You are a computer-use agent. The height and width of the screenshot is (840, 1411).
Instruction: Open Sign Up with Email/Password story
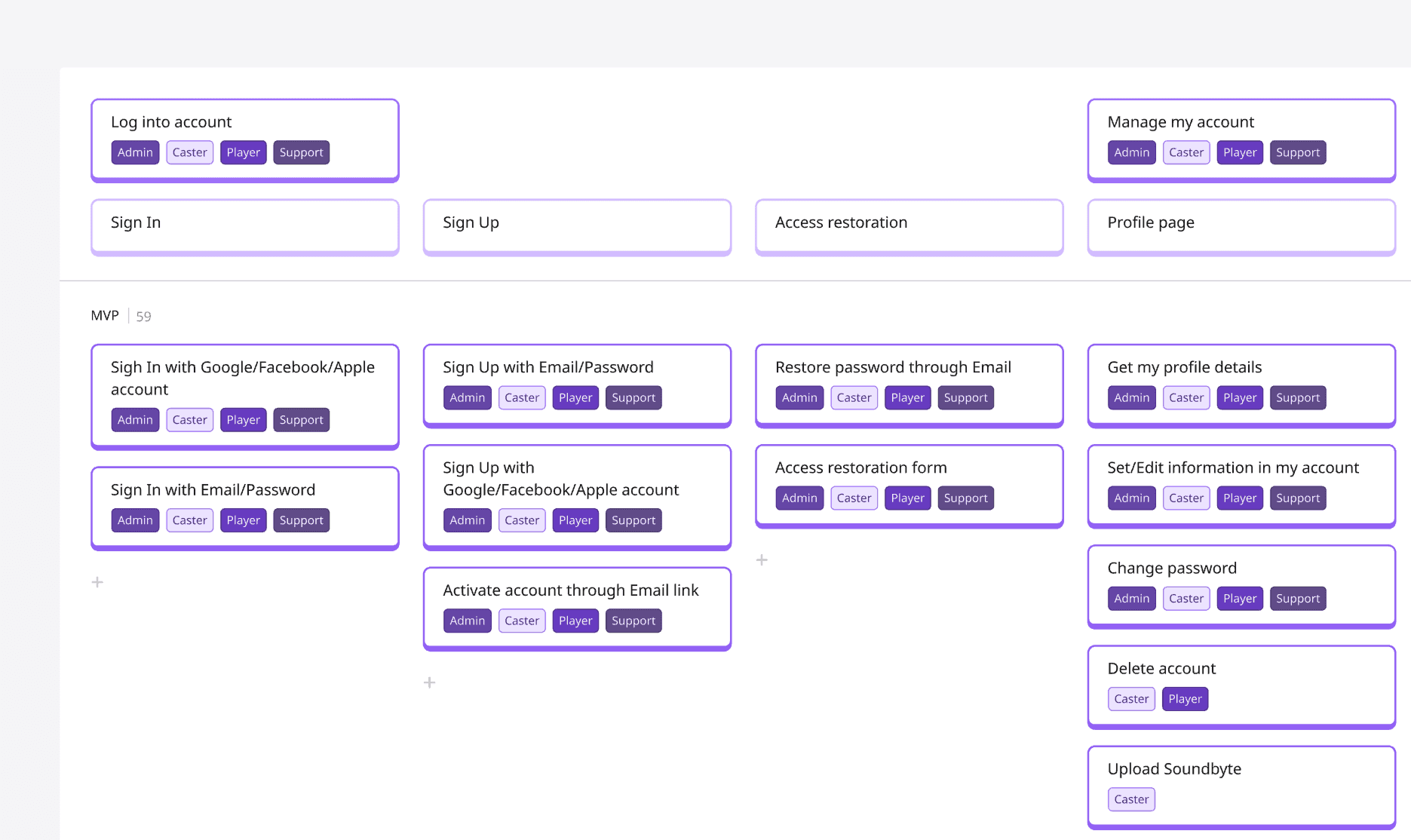[577, 385]
